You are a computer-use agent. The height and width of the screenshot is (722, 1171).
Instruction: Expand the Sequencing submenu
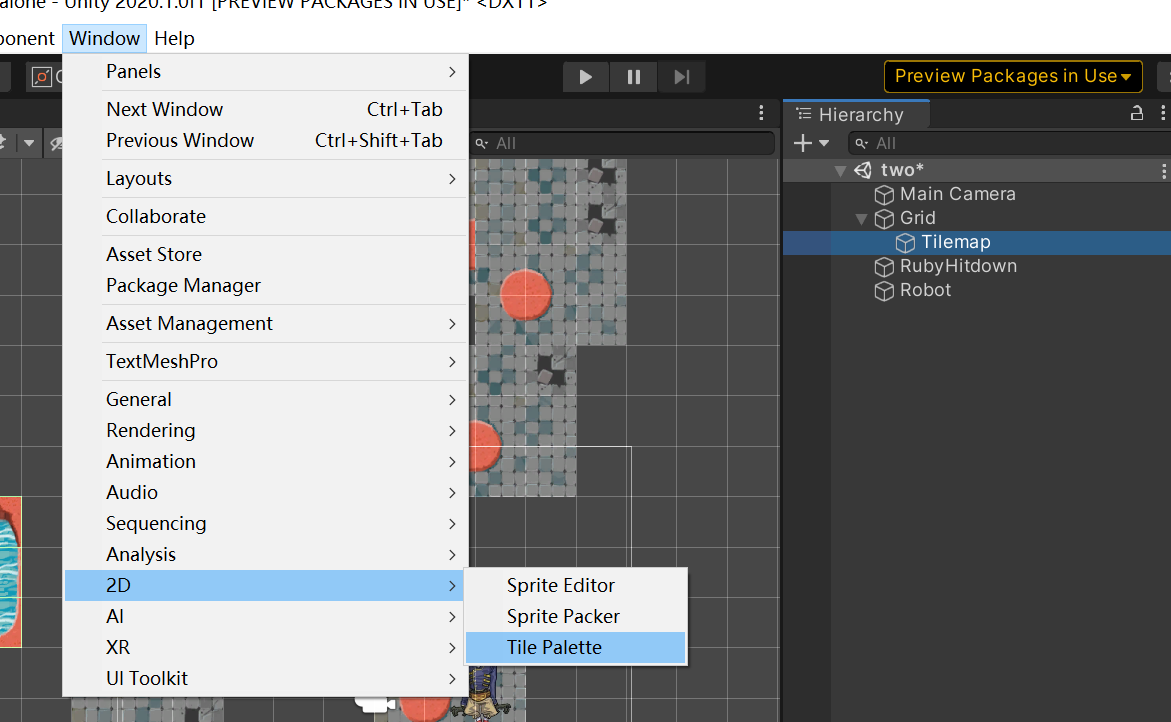click(x=266, y=523)
